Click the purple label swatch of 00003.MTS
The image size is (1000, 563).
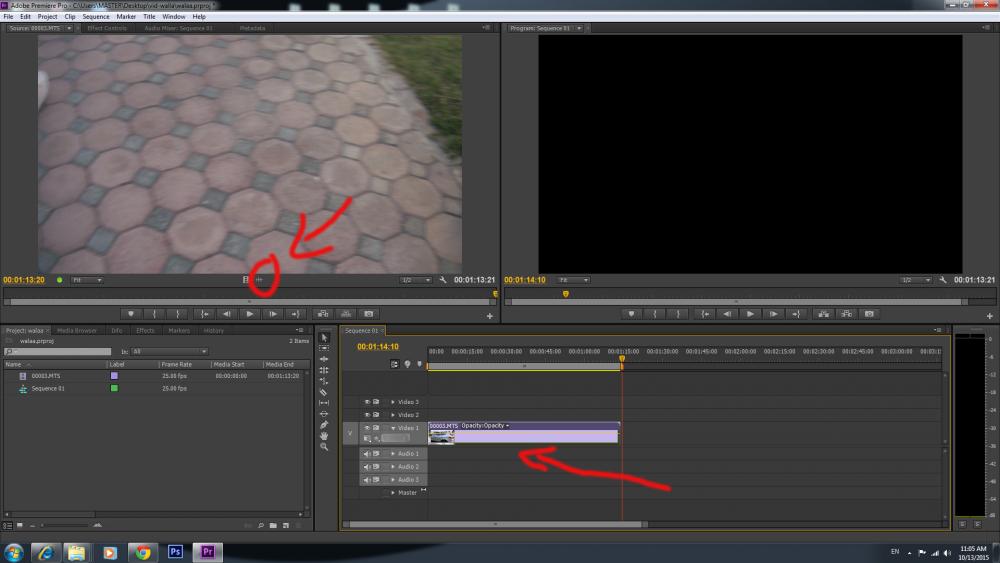click(x=114, y=376)
